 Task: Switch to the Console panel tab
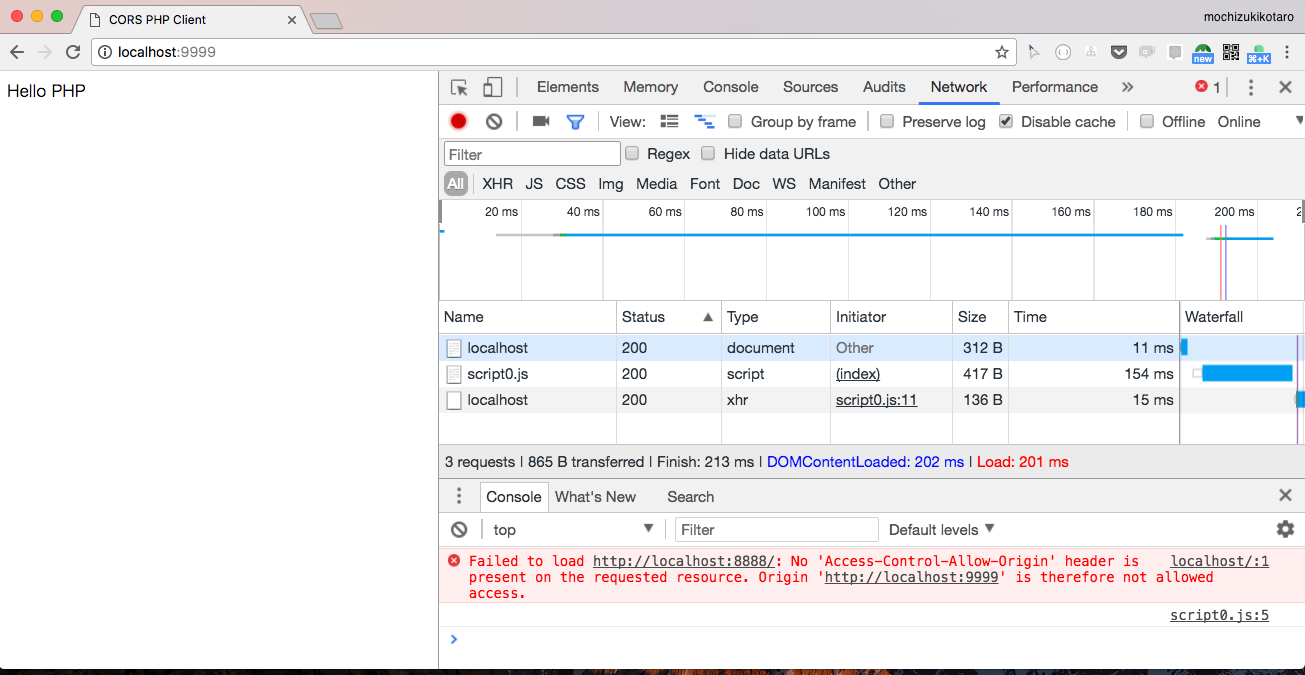[x=730, y=87]
